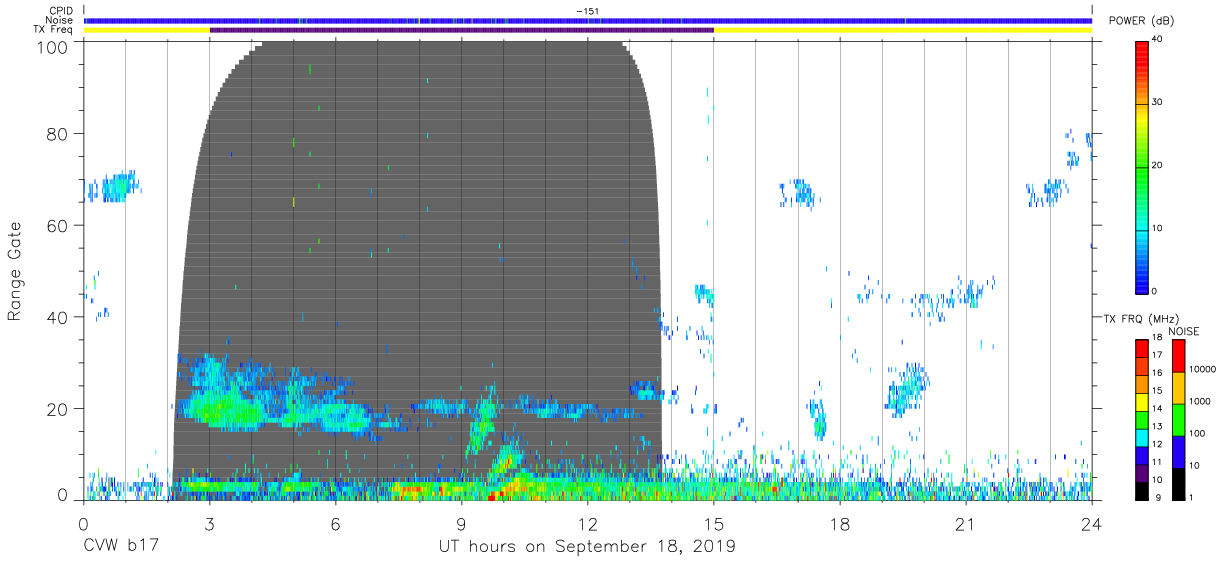Image resolution: width=1228 pixels, height=567 pixels.
Task: Click the Range Gate axis title
Action: coord(15,272)
